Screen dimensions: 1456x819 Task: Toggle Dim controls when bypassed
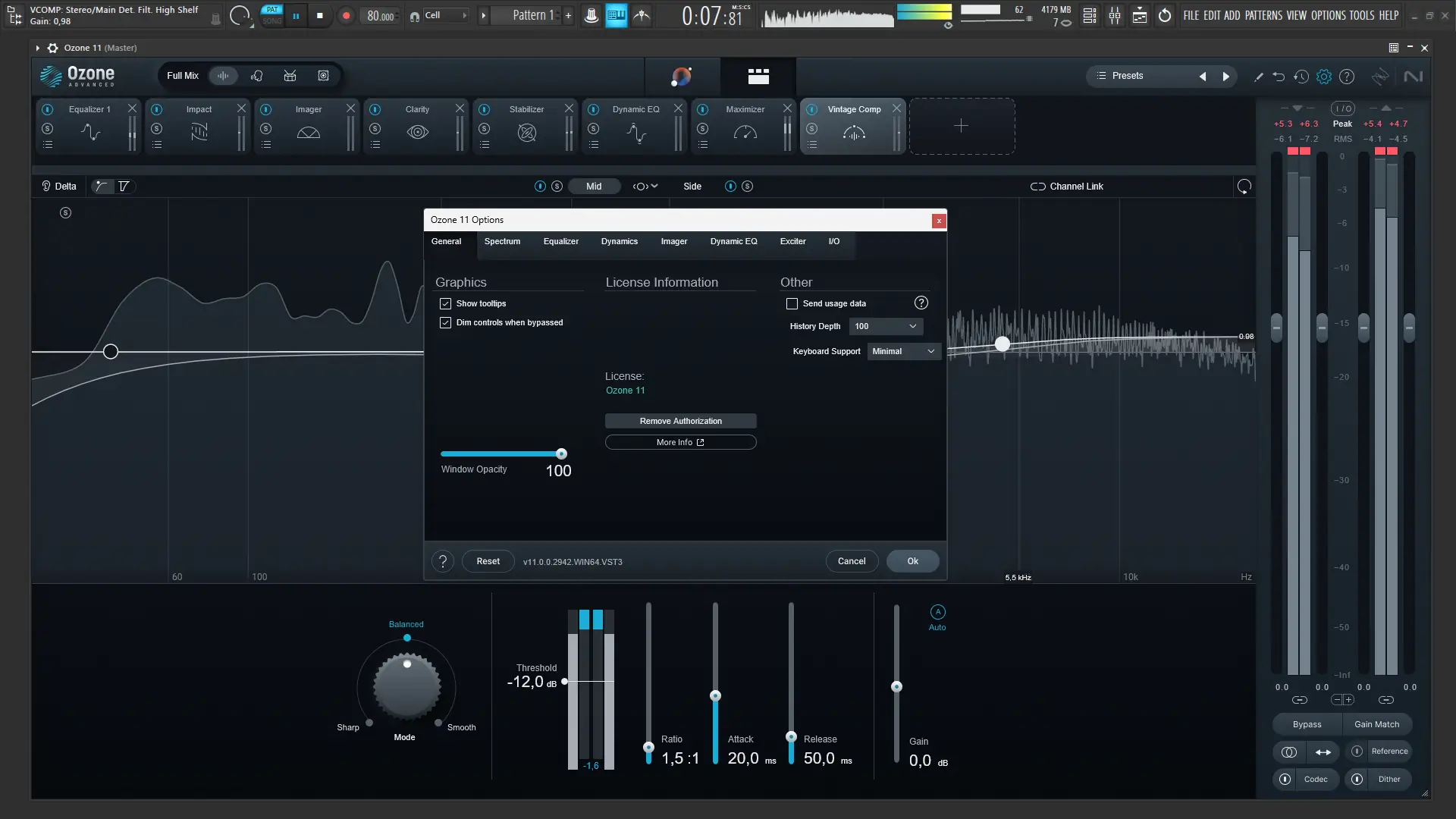click(446, 322)
